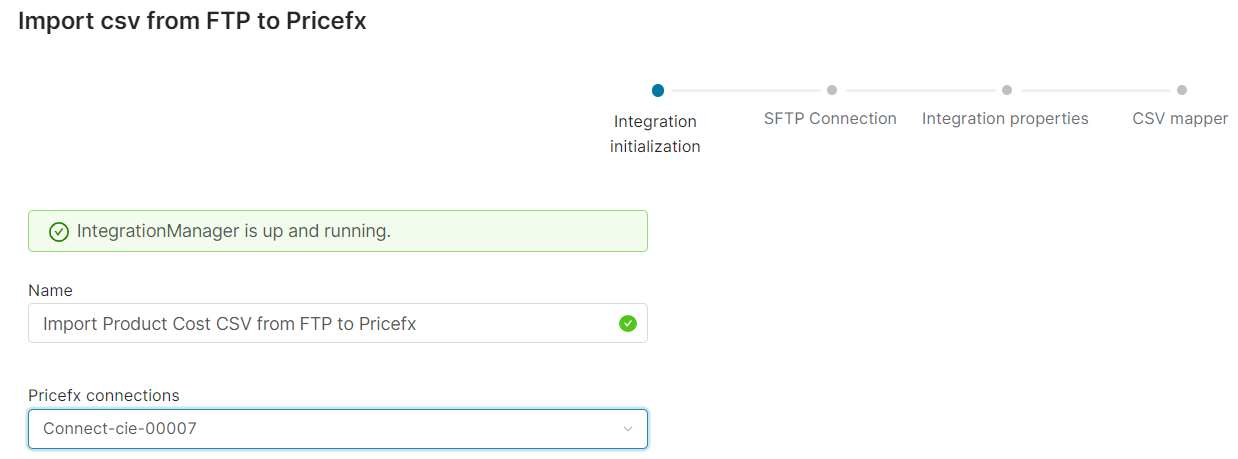1238x459 pixels.
Task: Click the green validation checkmark in Name field
Action: (x=627, y=323)
